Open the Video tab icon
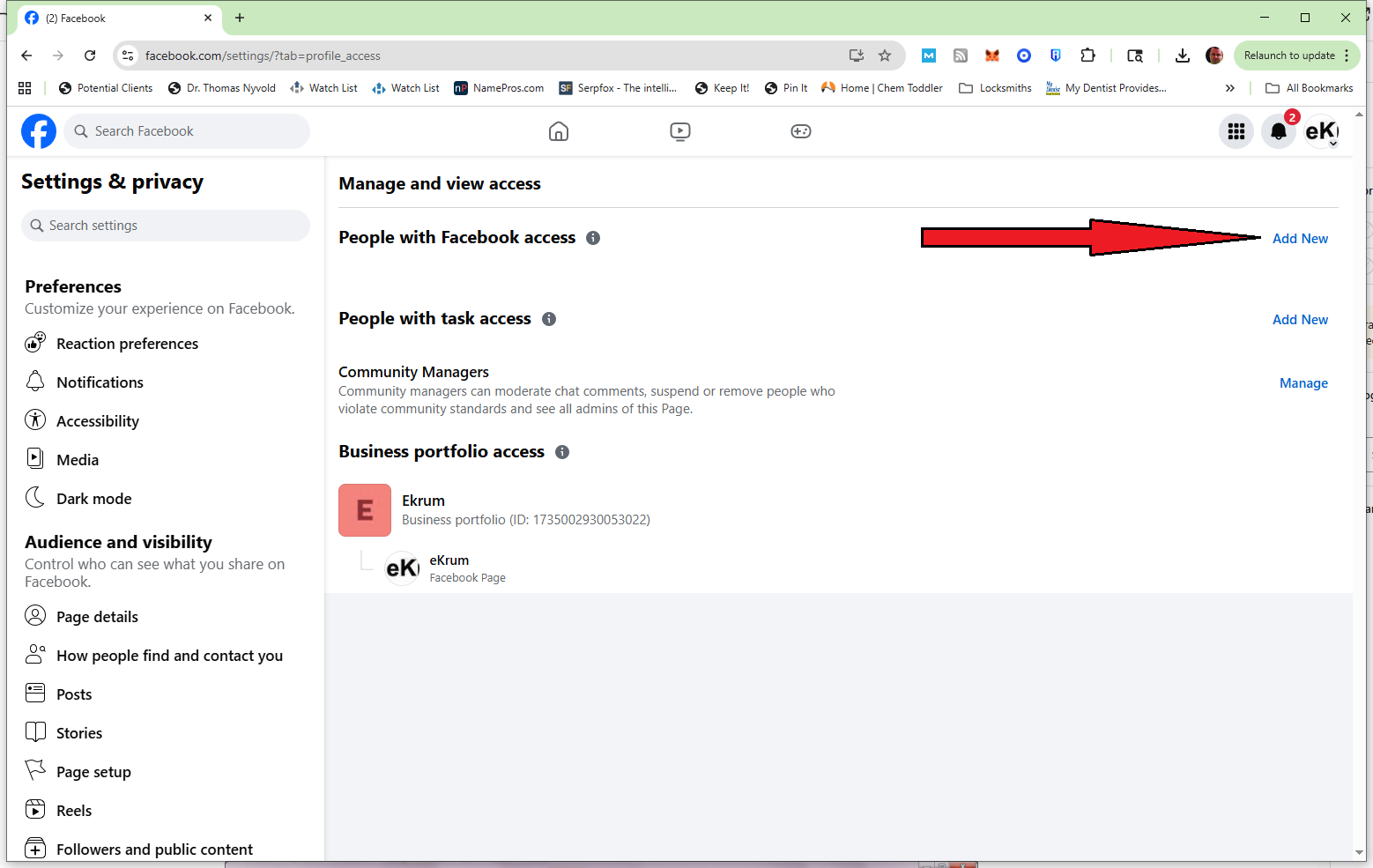This screenshot has height=868, width=1373. 679,131
